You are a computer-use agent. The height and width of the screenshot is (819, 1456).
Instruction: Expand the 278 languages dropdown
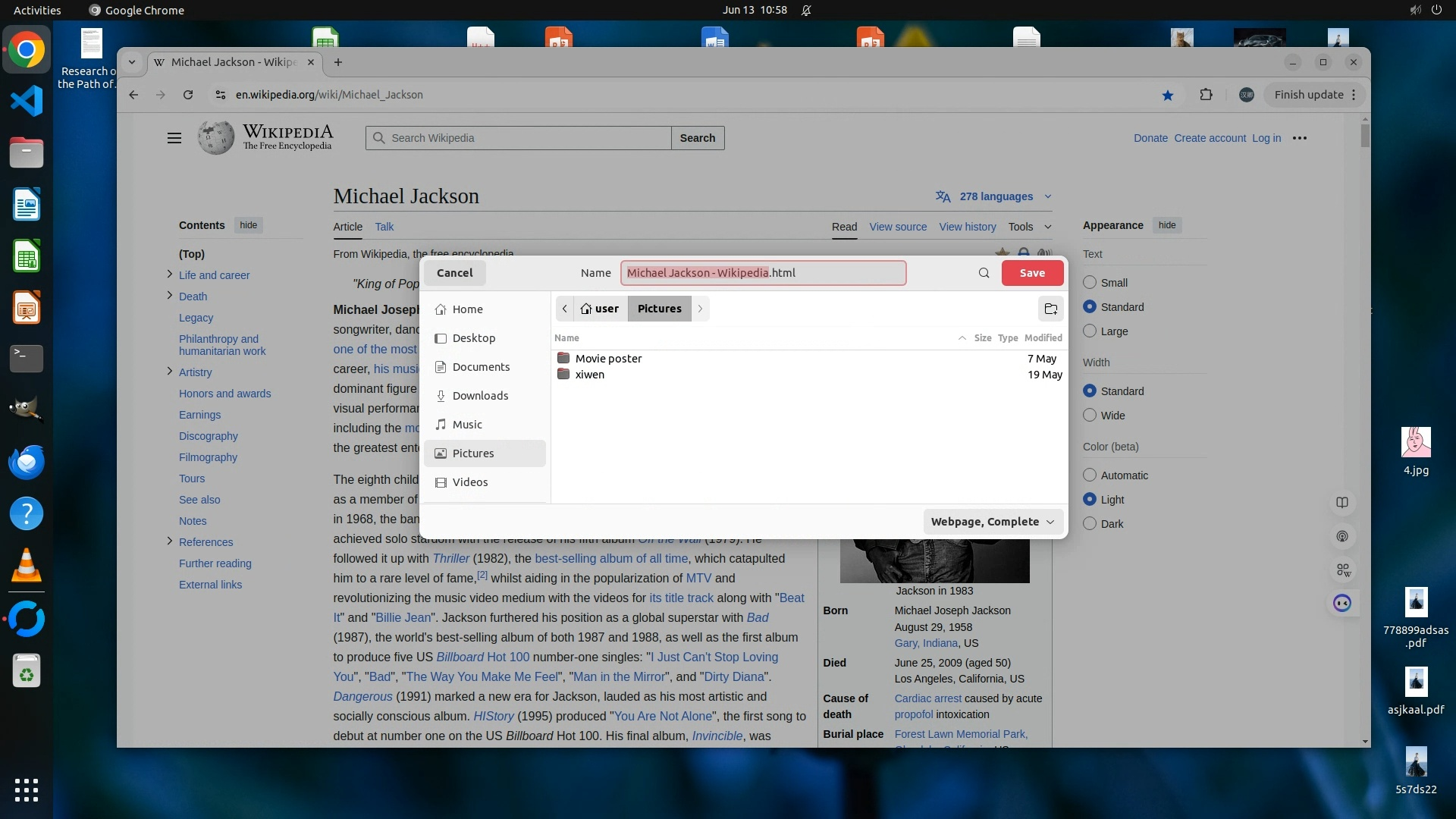pyautogui.click(x=995, y=196)
